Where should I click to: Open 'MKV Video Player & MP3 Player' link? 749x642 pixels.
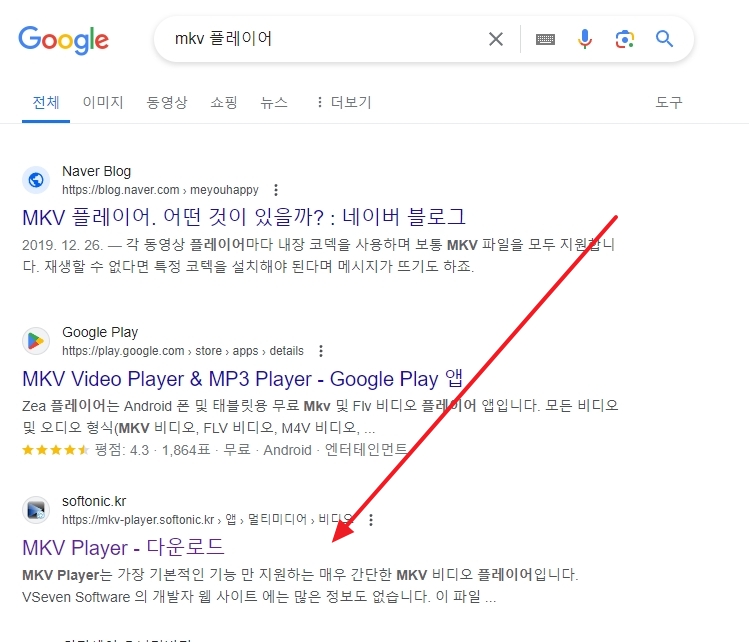click(x=243, y=379)
